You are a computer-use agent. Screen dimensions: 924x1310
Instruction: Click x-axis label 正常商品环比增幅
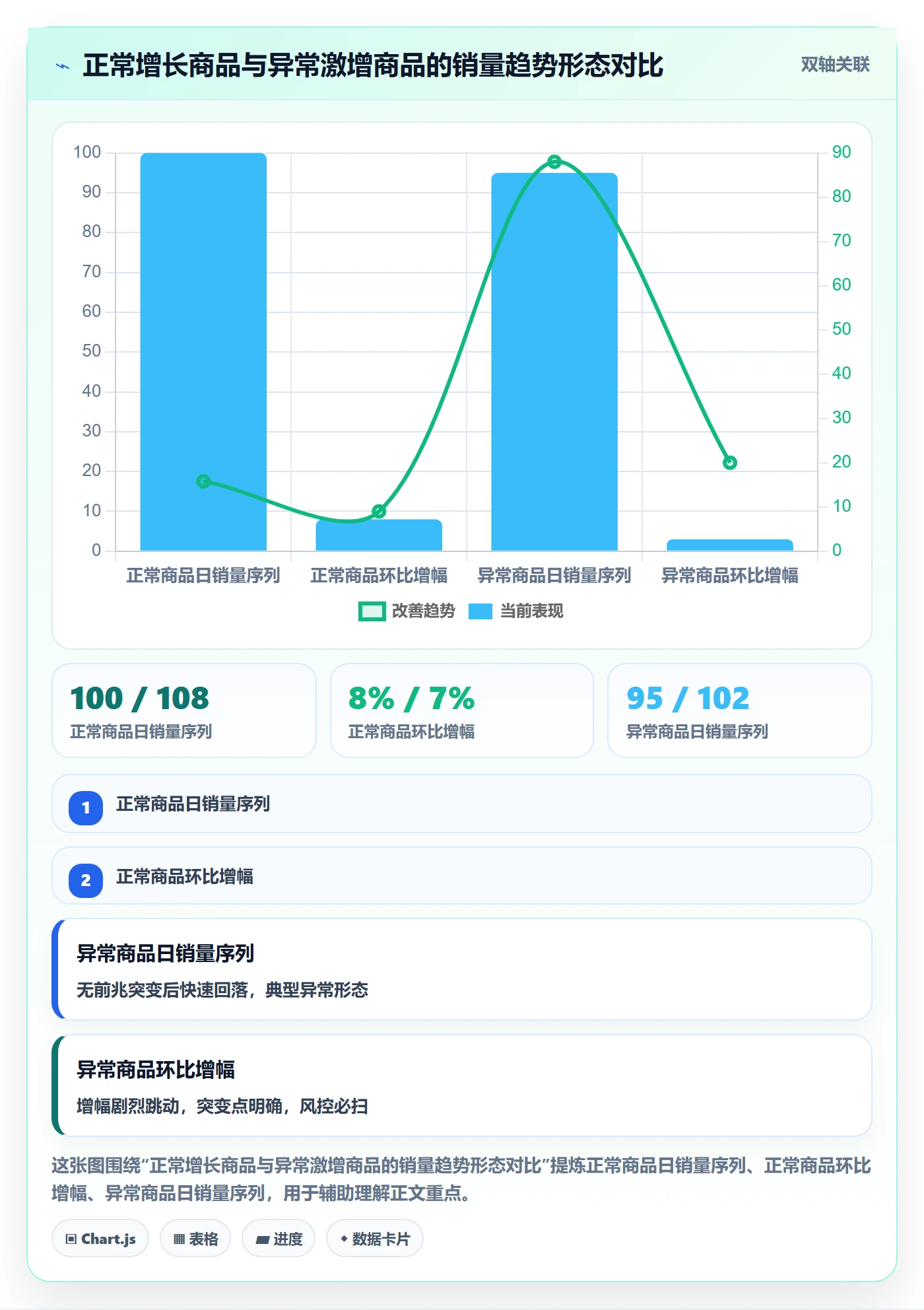(x=379, y=576)
